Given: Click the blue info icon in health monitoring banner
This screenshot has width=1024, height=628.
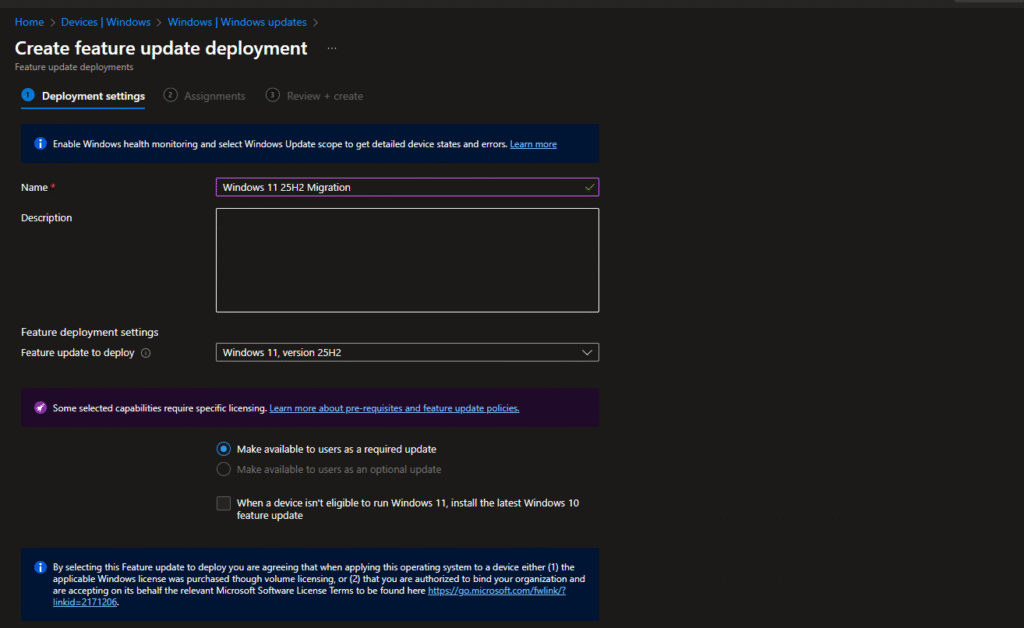Looking at the screenshot, I should pos(40,144).
